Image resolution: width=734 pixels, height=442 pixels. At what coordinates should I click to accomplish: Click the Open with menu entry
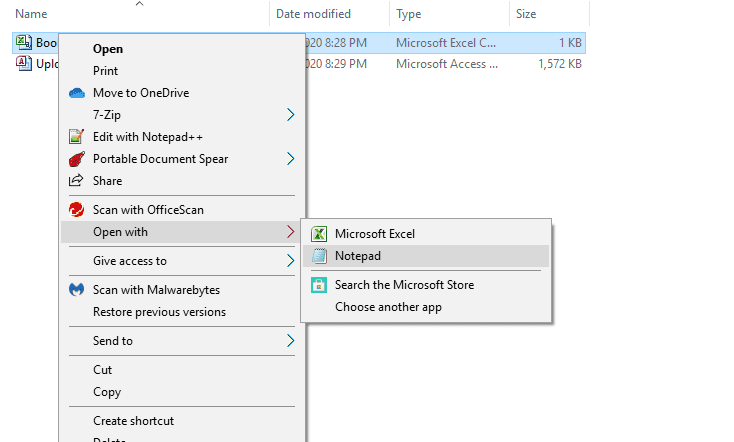click(183, 232)
